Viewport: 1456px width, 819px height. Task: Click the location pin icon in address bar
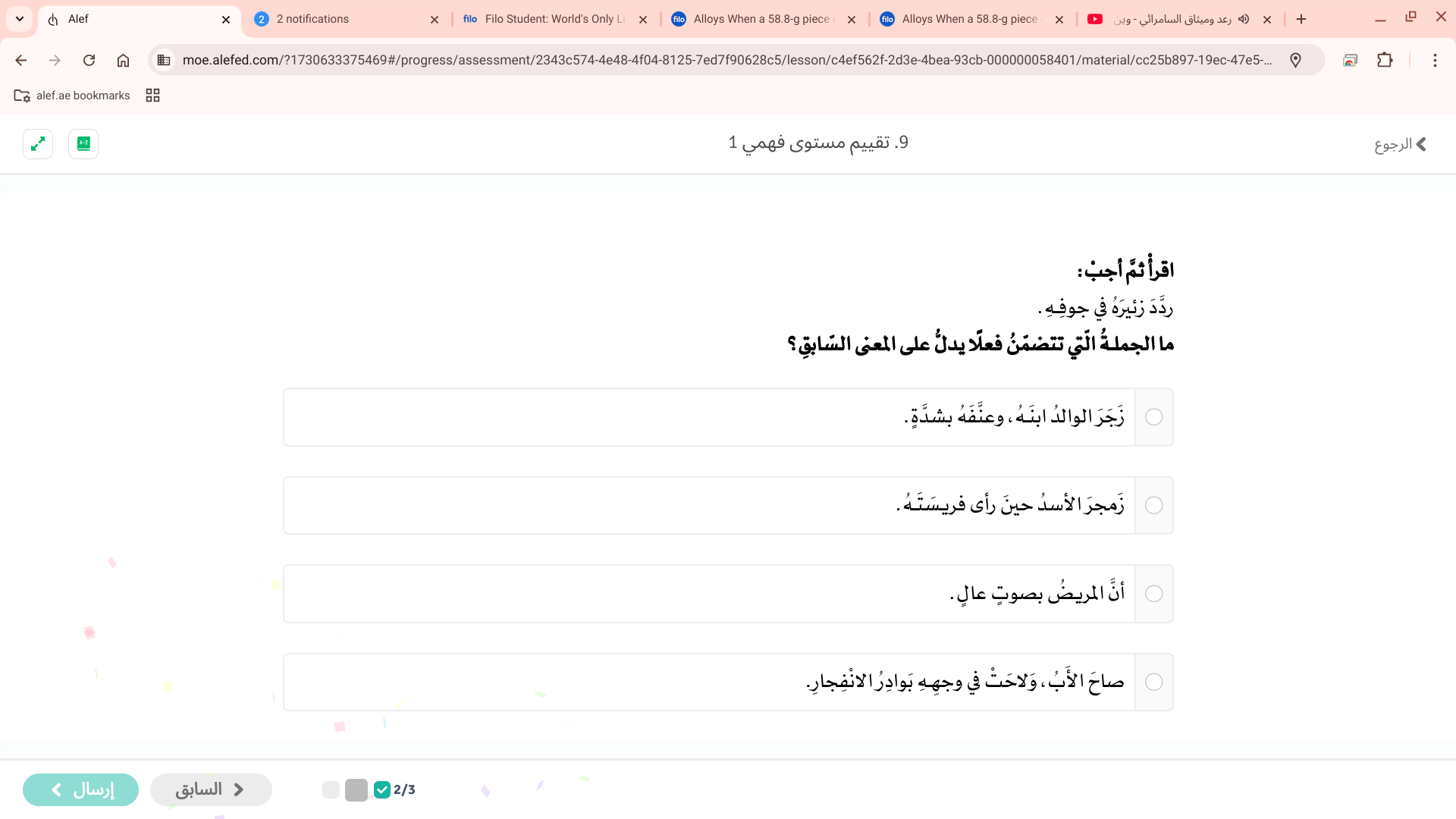click(1295, 60)
